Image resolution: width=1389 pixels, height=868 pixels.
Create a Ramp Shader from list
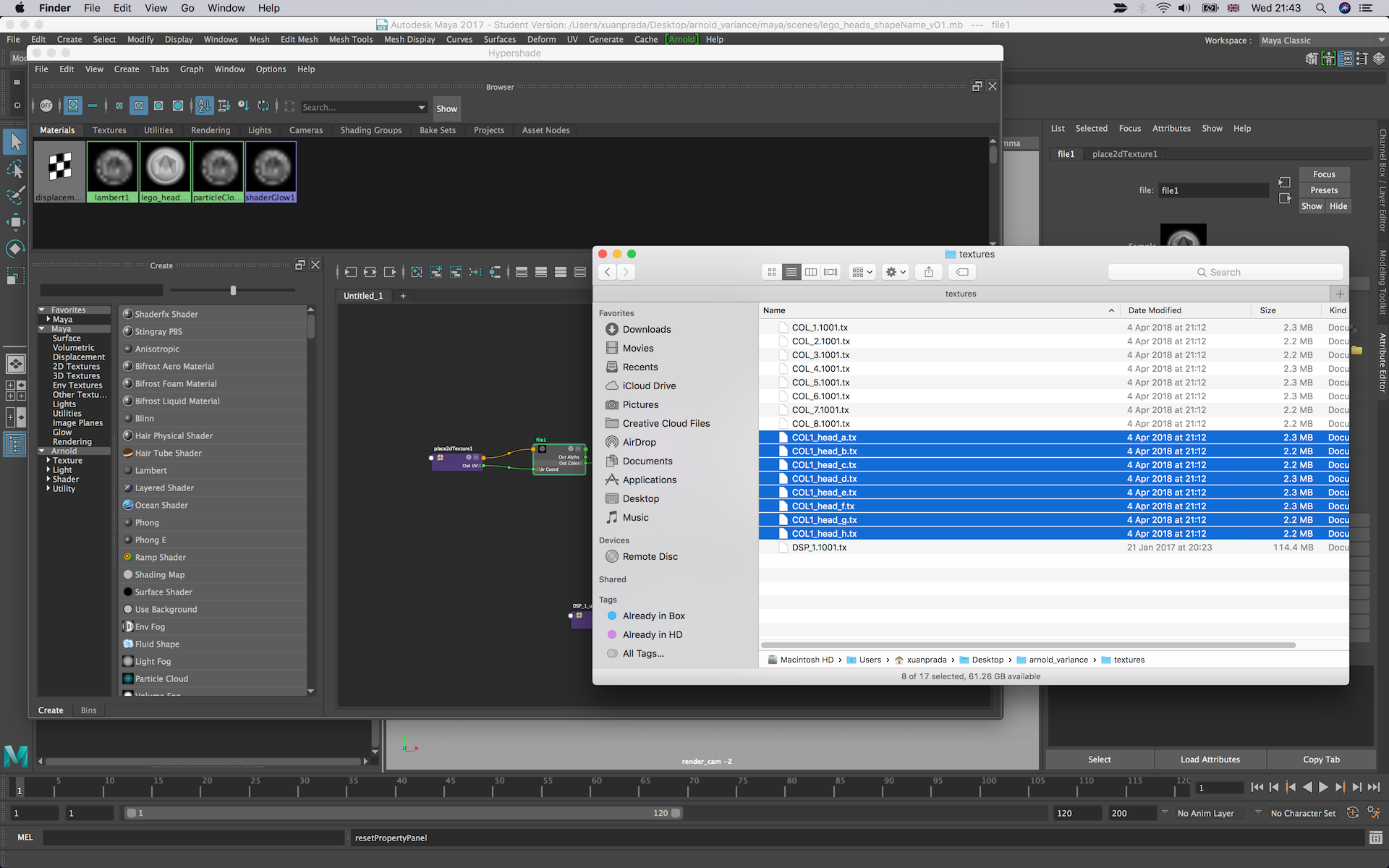point(213,558)
